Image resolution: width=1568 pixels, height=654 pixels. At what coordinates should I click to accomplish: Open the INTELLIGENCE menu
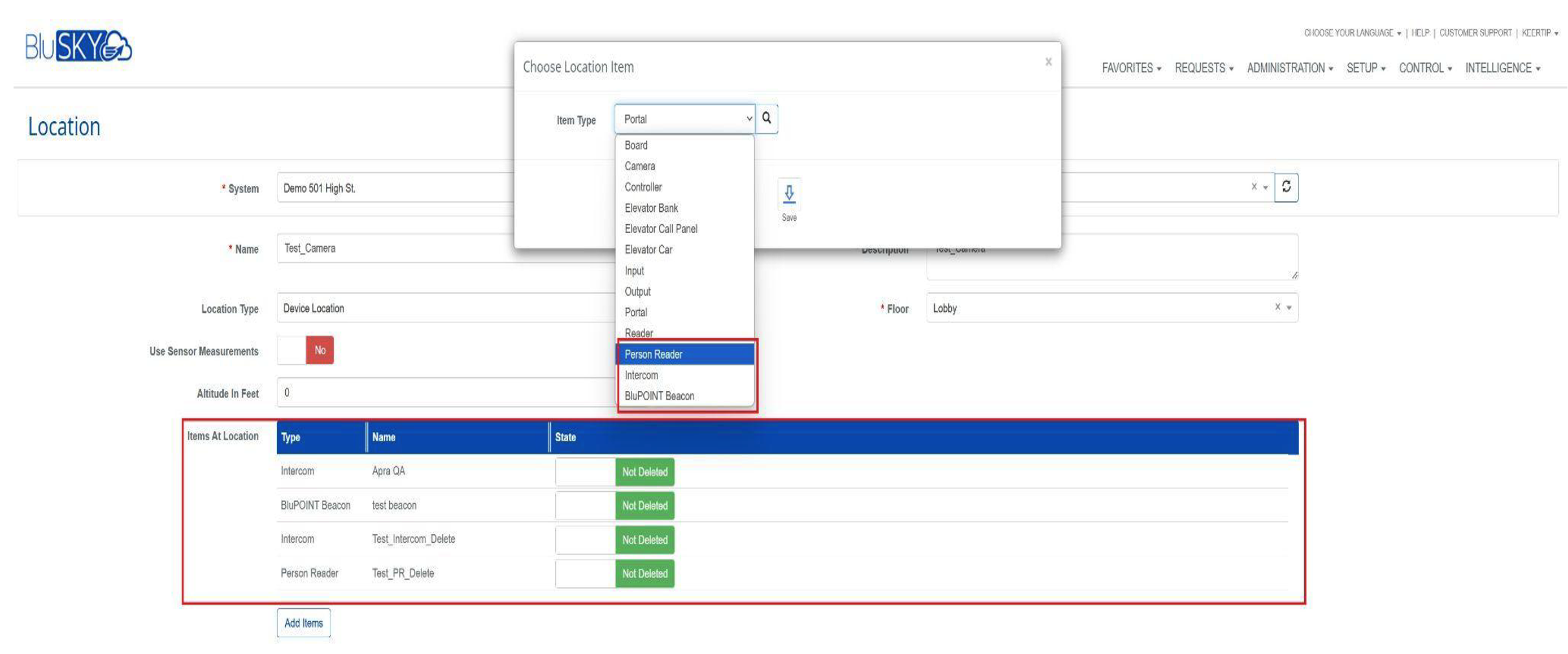click(x=1502, y=68)
